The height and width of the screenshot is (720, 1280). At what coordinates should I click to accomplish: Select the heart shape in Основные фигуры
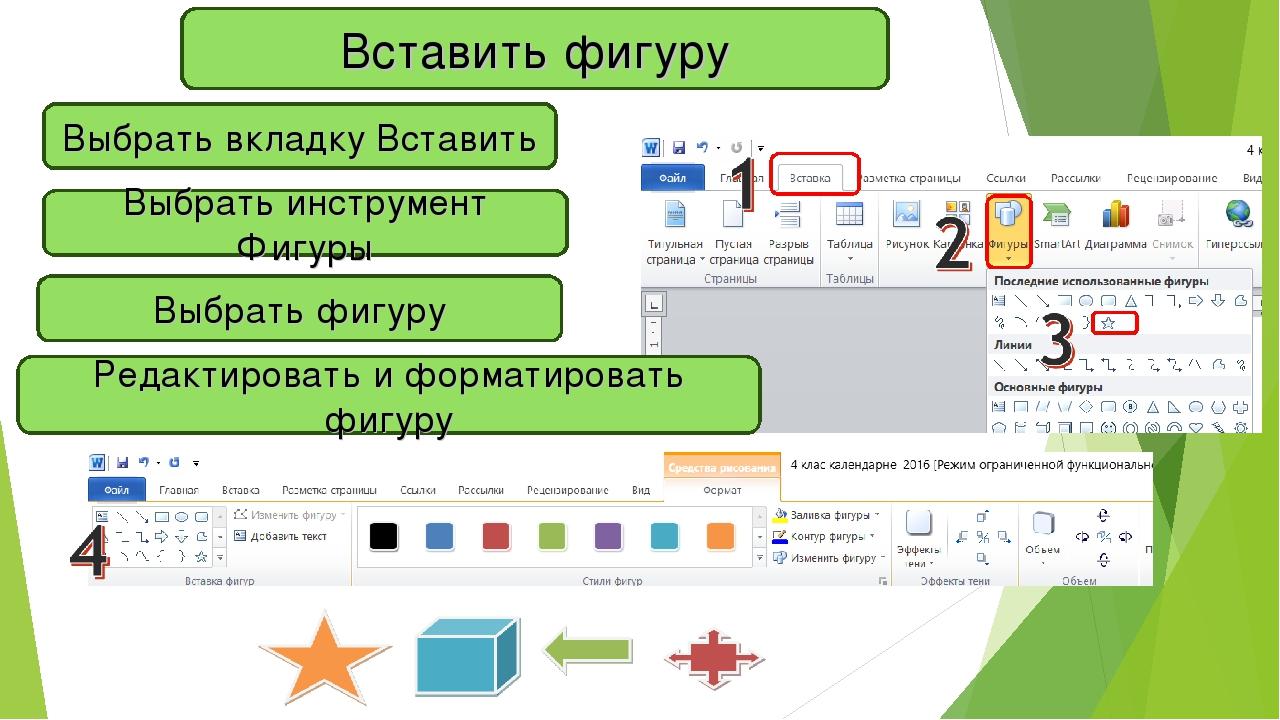pyautogui.click(x=1197, y=427)
